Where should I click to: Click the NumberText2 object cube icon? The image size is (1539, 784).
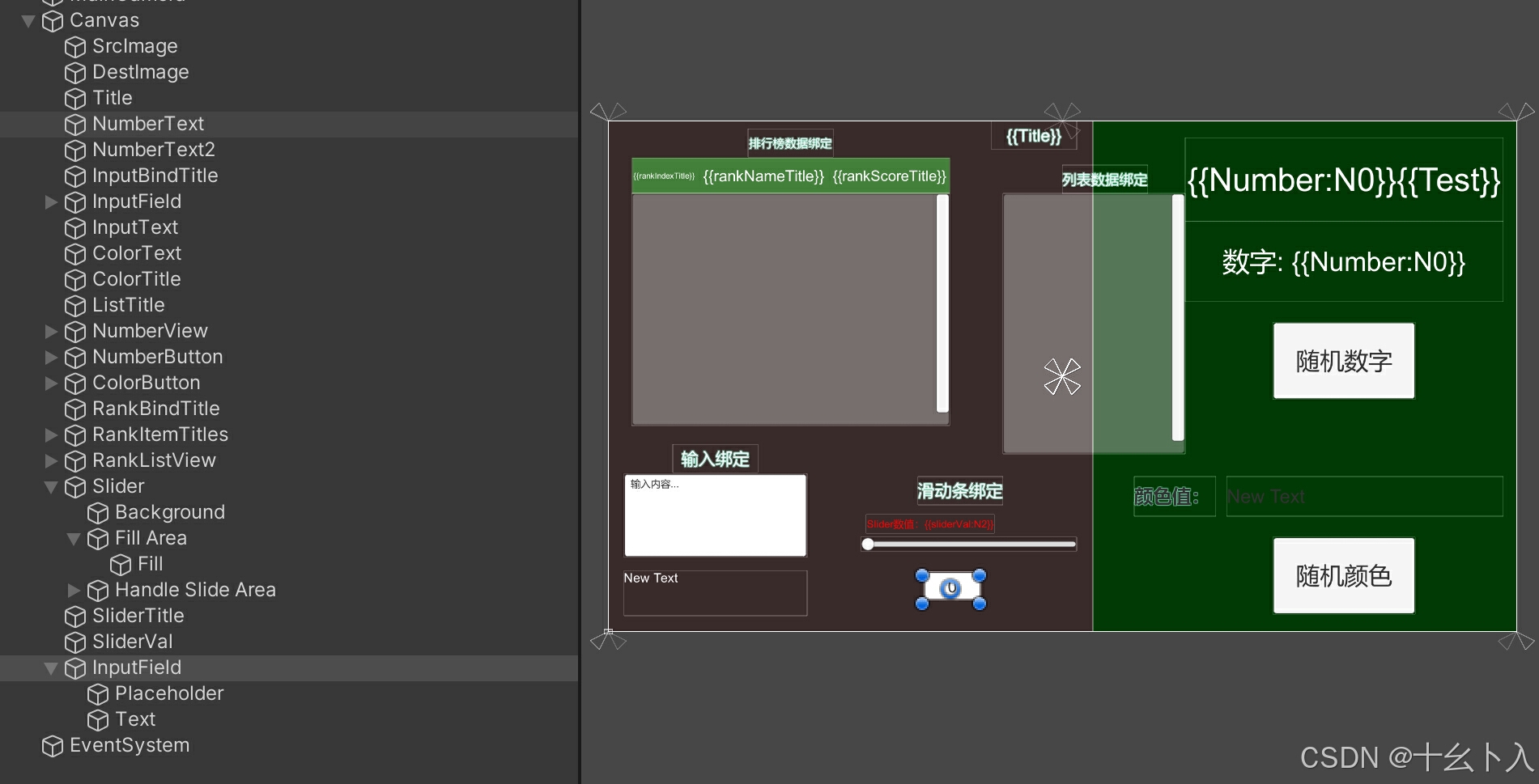point(75,150)
